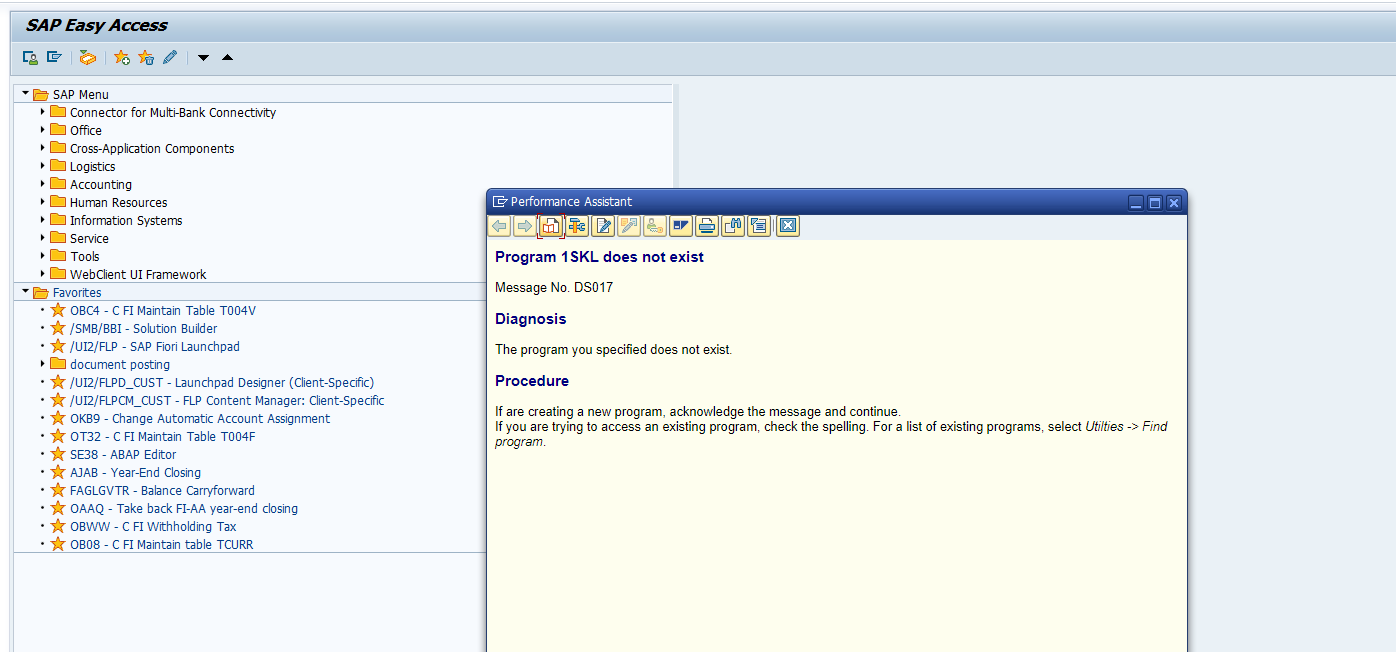Click the binoculars Find icon

pyautogui.click(x=733, y=226)
